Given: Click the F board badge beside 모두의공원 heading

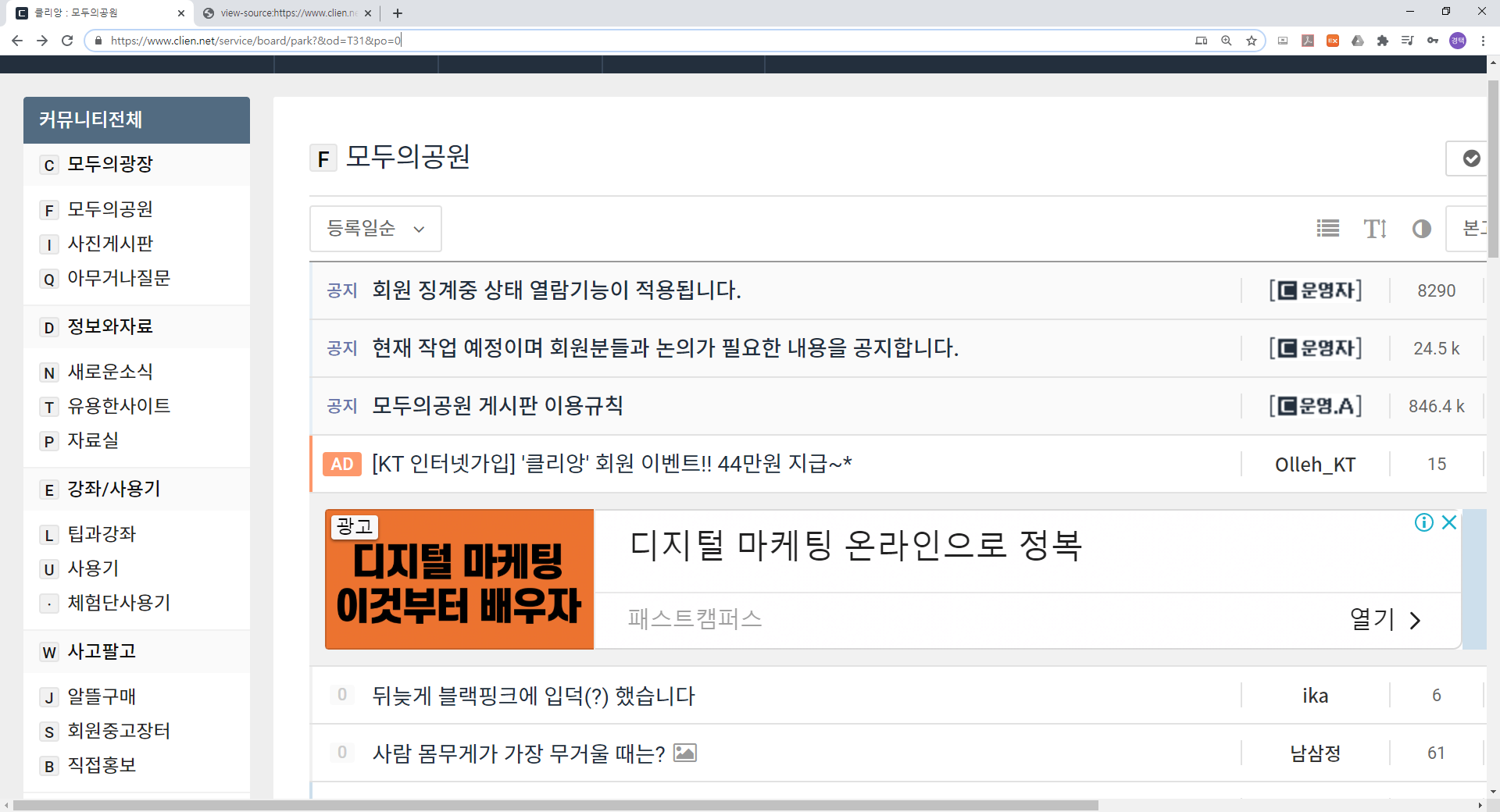Looking at the screenshot, I should [323, 158].
